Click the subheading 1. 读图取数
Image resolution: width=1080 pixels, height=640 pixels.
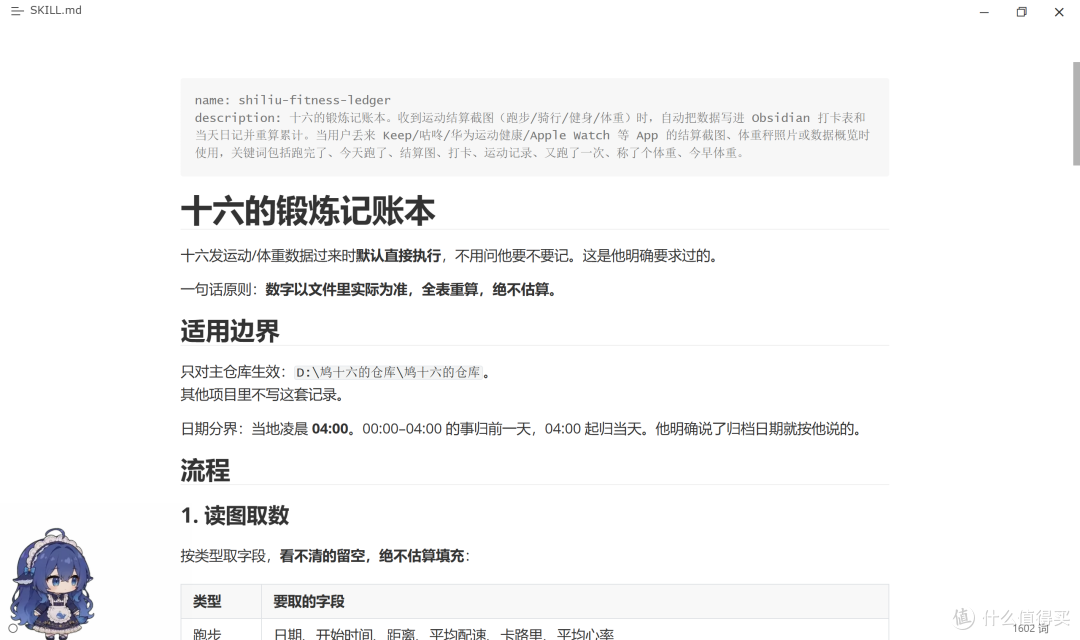[x=235, y=515]
